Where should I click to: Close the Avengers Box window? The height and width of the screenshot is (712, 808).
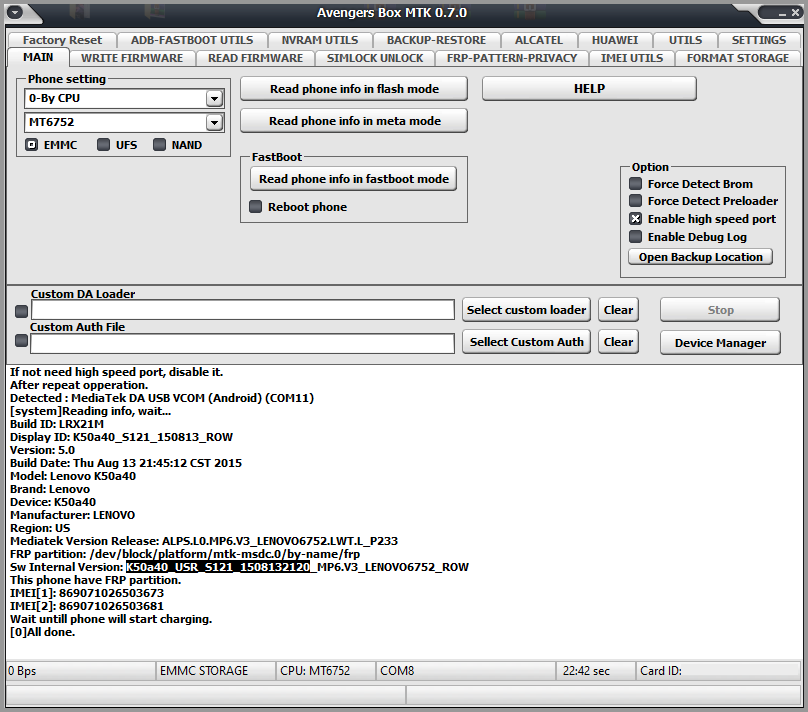tap(795, 13)
